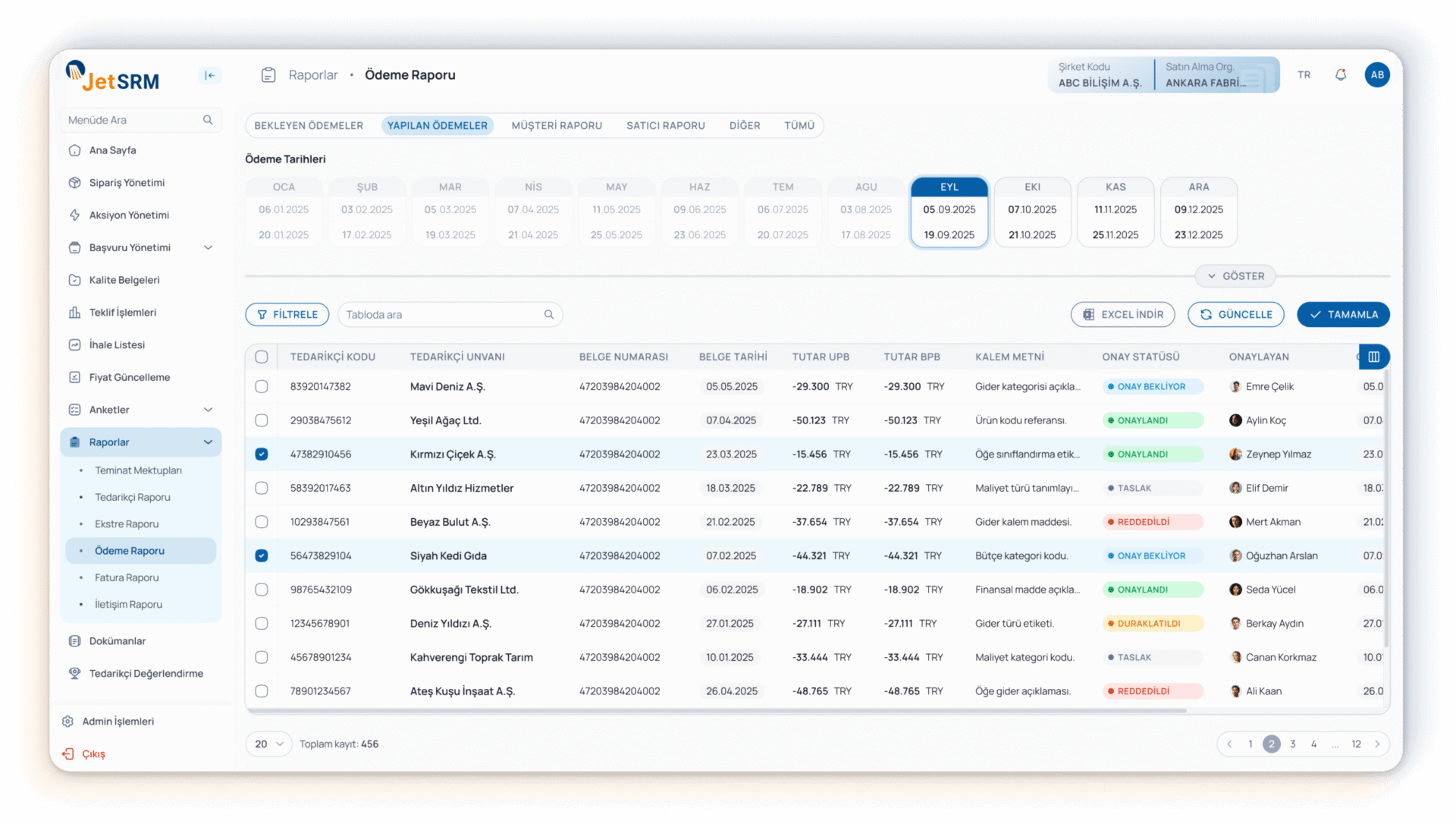The height and width of the screenshot is (824, 1456).
Task: Click the horizontal table scrollbar
Action: [x=716, y=711]
